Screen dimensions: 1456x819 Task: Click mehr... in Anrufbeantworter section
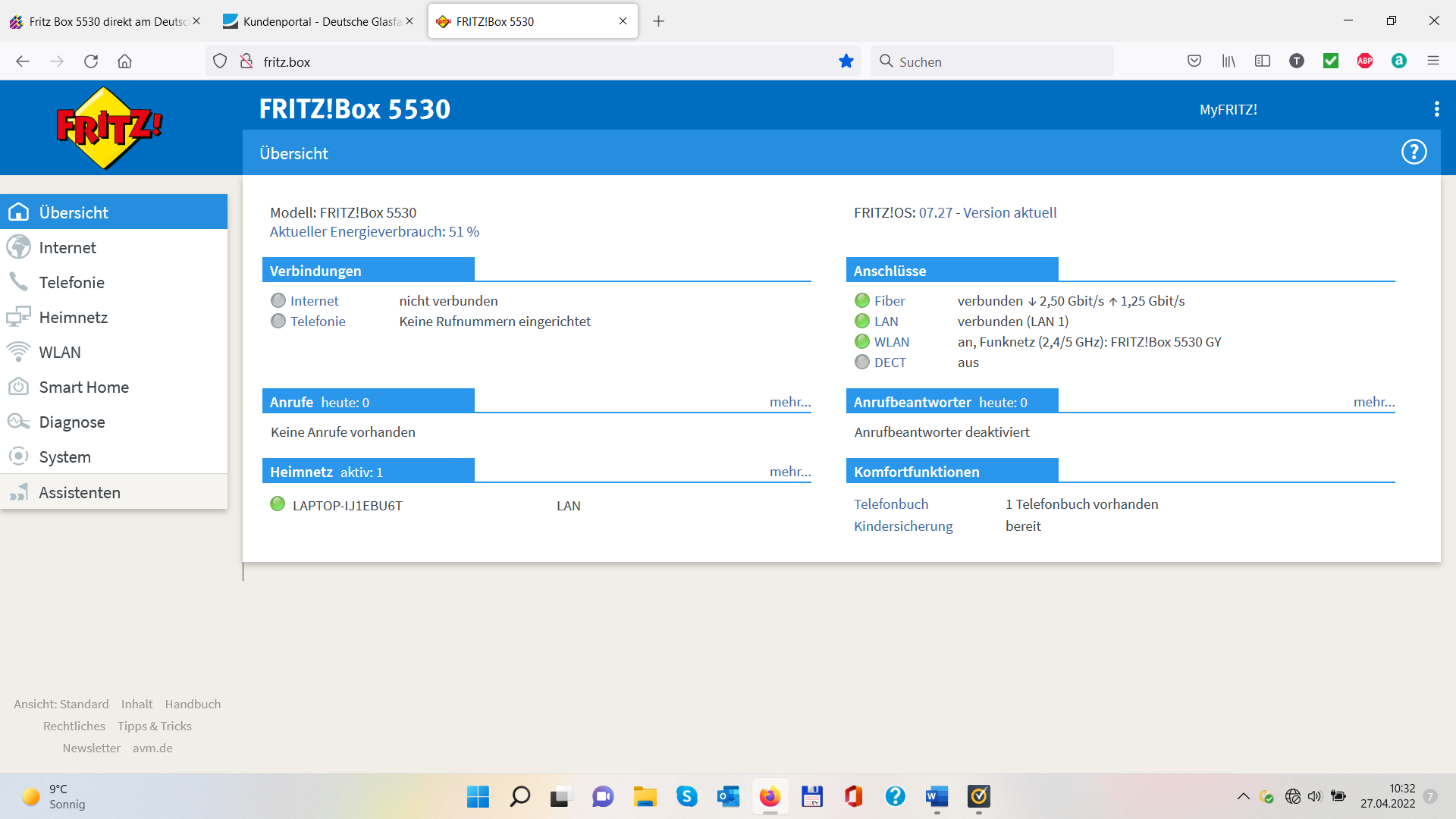(1374, 402)
